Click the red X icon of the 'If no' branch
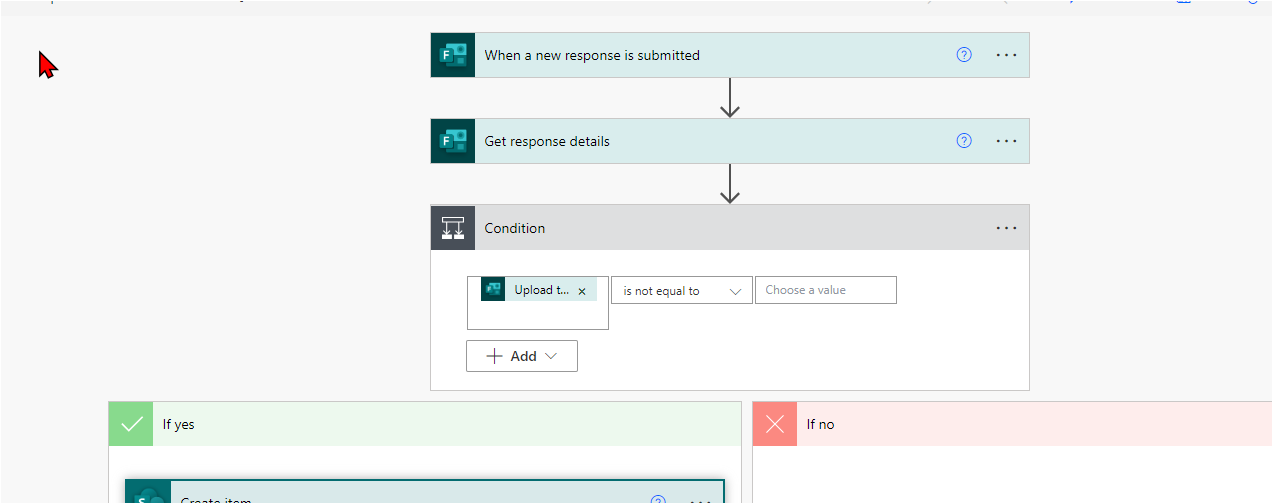1272x503 pixels. click(x=775, y=424)
